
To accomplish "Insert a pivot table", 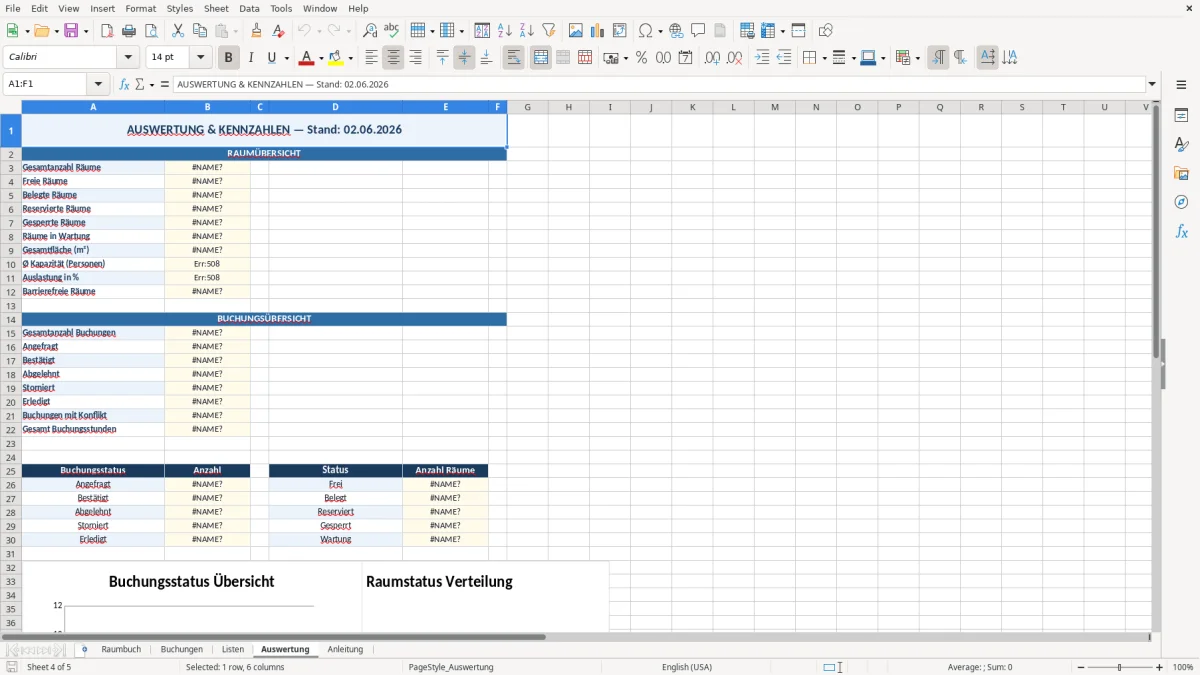I will pyautogui.click(x=620, y=31).
